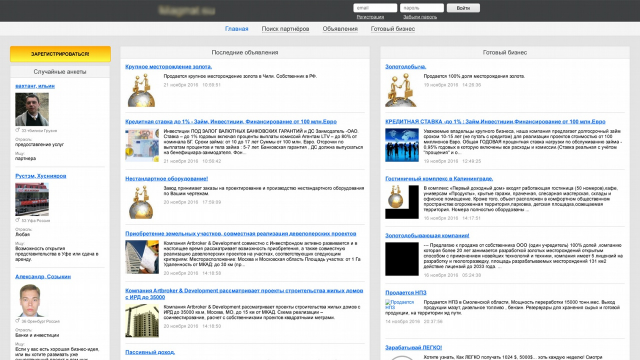Screen dimensions: 640x360
Task: Click date 21 ноября 10:08:51
Action: (192, 85)
